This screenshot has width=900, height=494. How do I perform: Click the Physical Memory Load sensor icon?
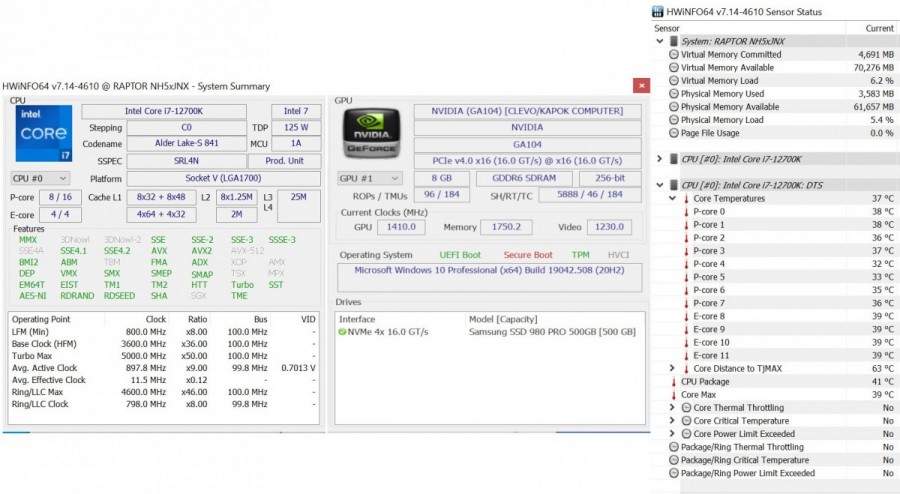coord(674,120)
